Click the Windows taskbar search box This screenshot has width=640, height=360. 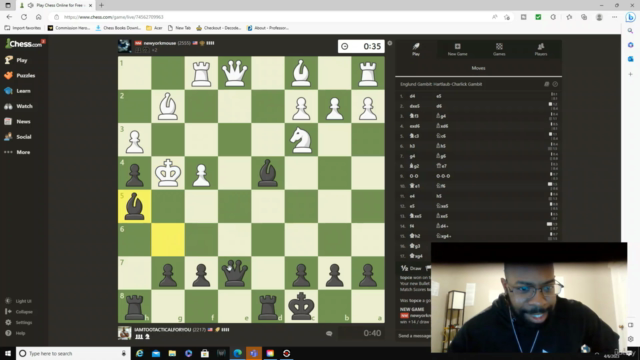click(x=73, y=353)
